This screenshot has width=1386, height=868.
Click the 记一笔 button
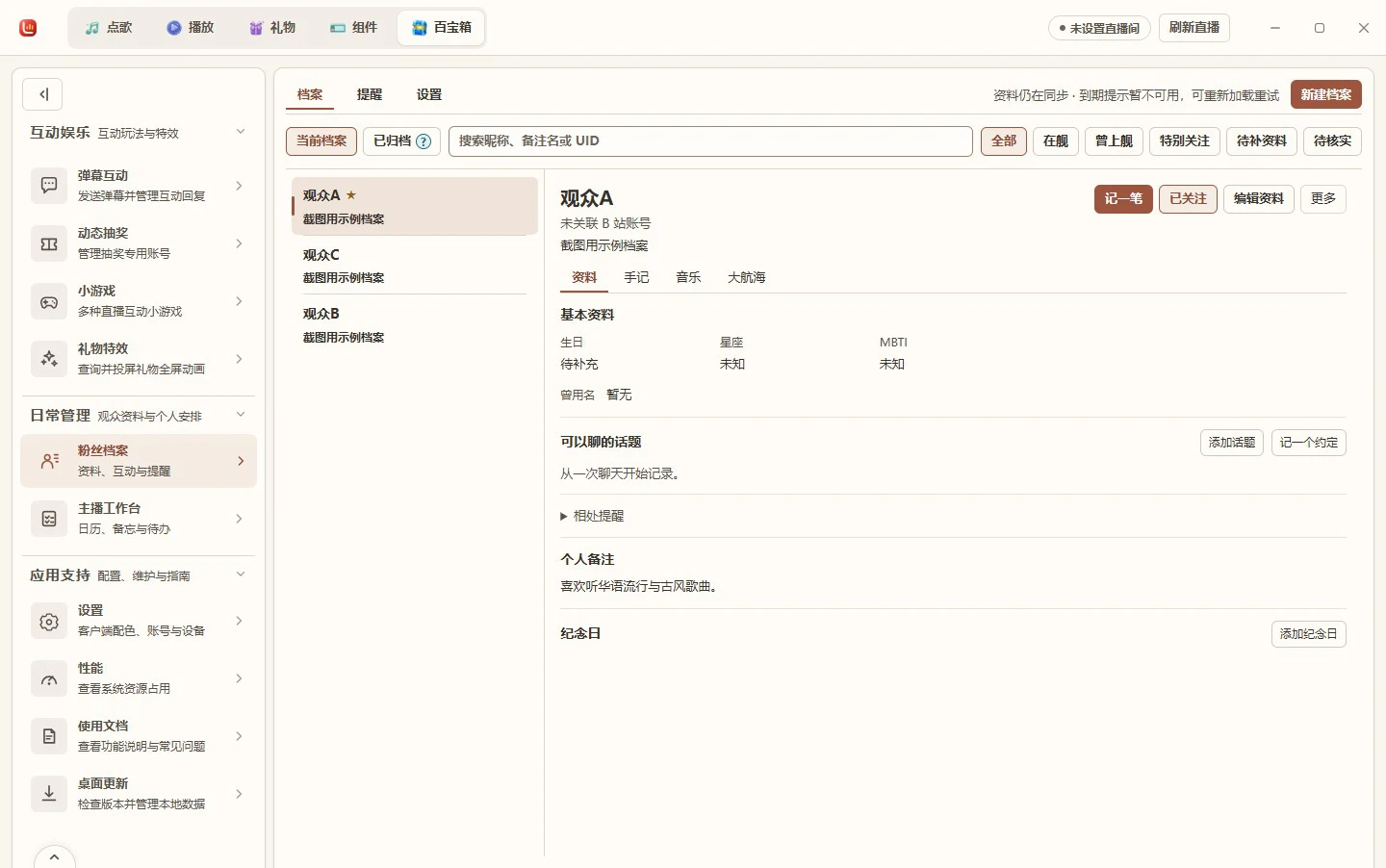1123,198
